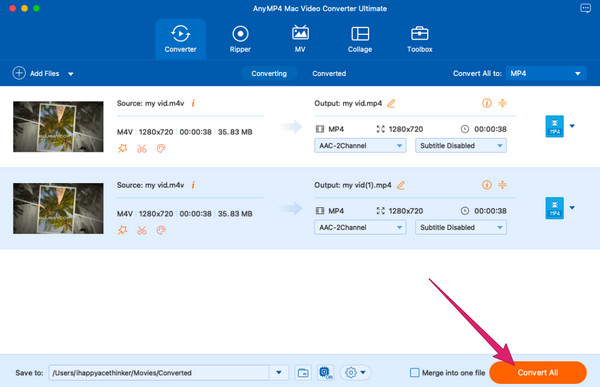The height and width of the screenshot is (387, 600).
Task: Open AAC-2Channel audio dropdown for my vid.mp4
Action: point(360,145)
